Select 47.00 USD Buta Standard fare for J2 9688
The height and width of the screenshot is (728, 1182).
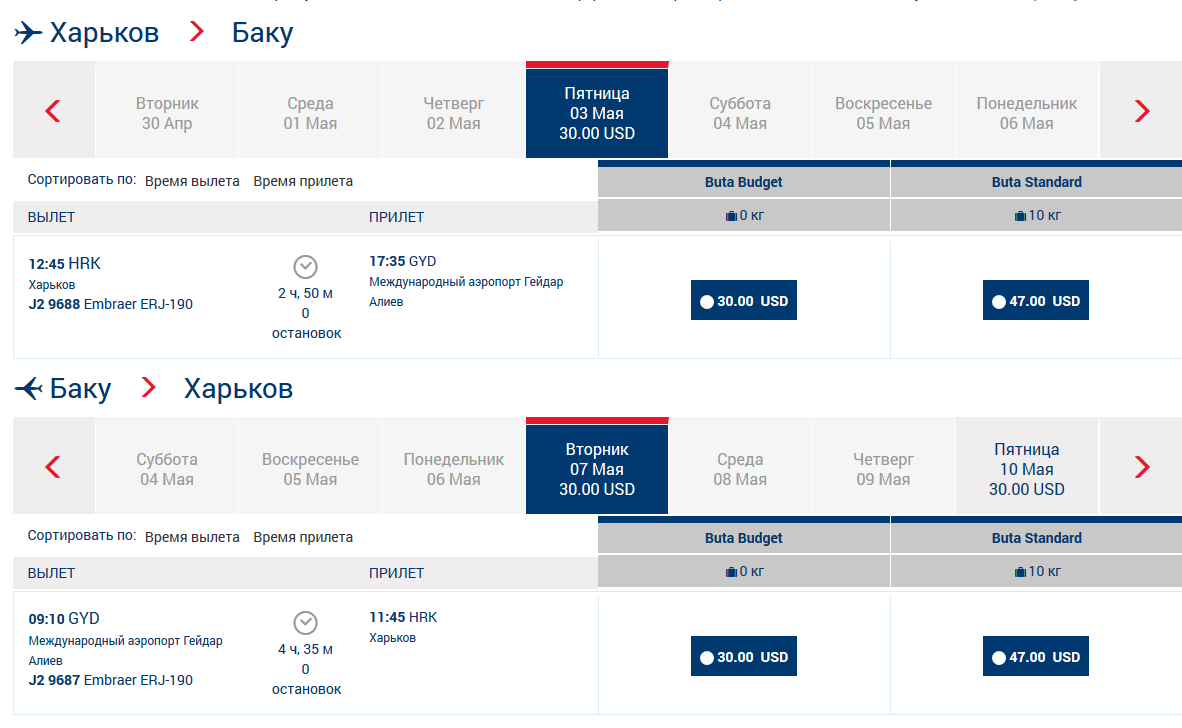click(x=1035, y=301)
